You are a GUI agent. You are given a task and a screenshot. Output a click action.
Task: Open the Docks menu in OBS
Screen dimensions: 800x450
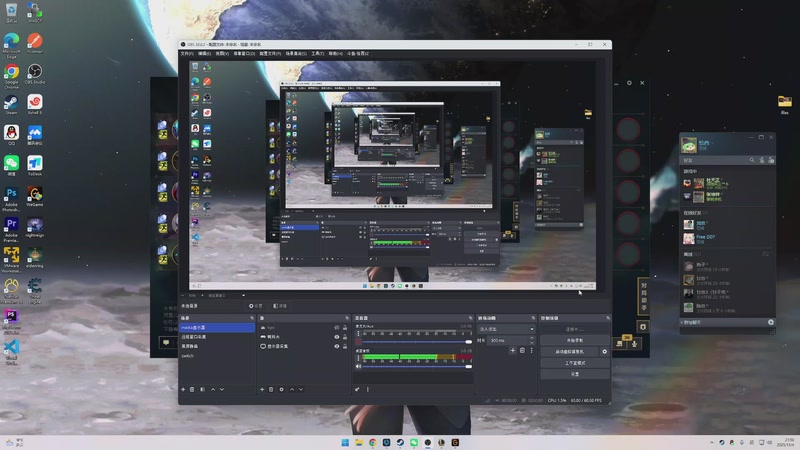tap(244, 54)
